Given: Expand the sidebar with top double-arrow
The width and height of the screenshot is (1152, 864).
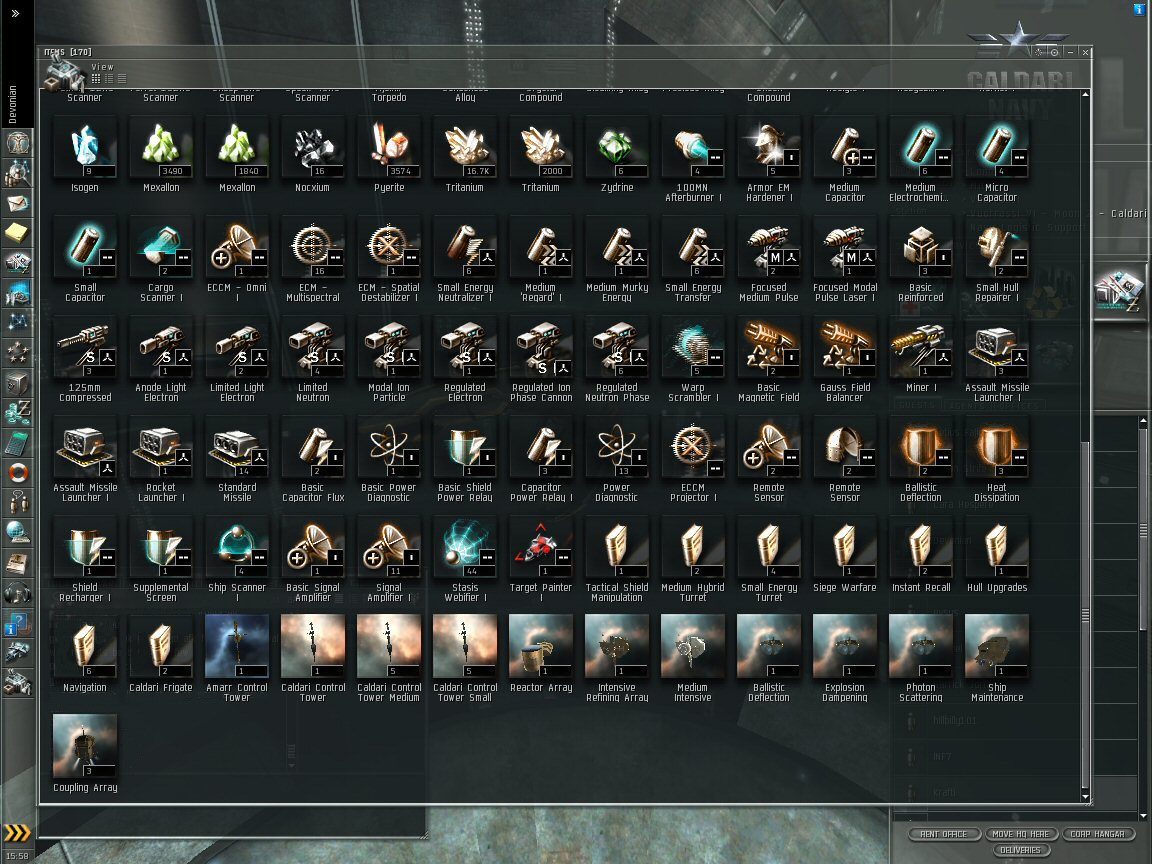Looking at the screenshot, I should click(15, 13).
